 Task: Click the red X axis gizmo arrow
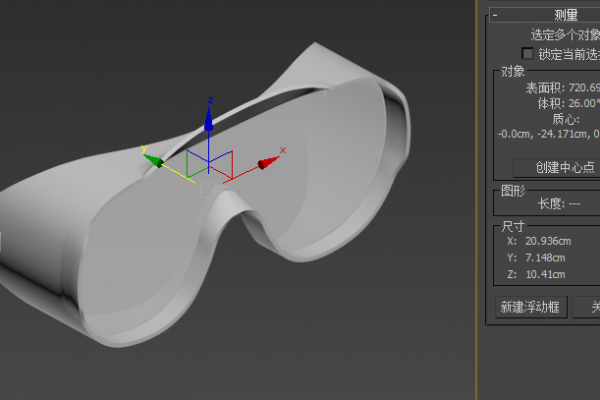coord(265,163)
